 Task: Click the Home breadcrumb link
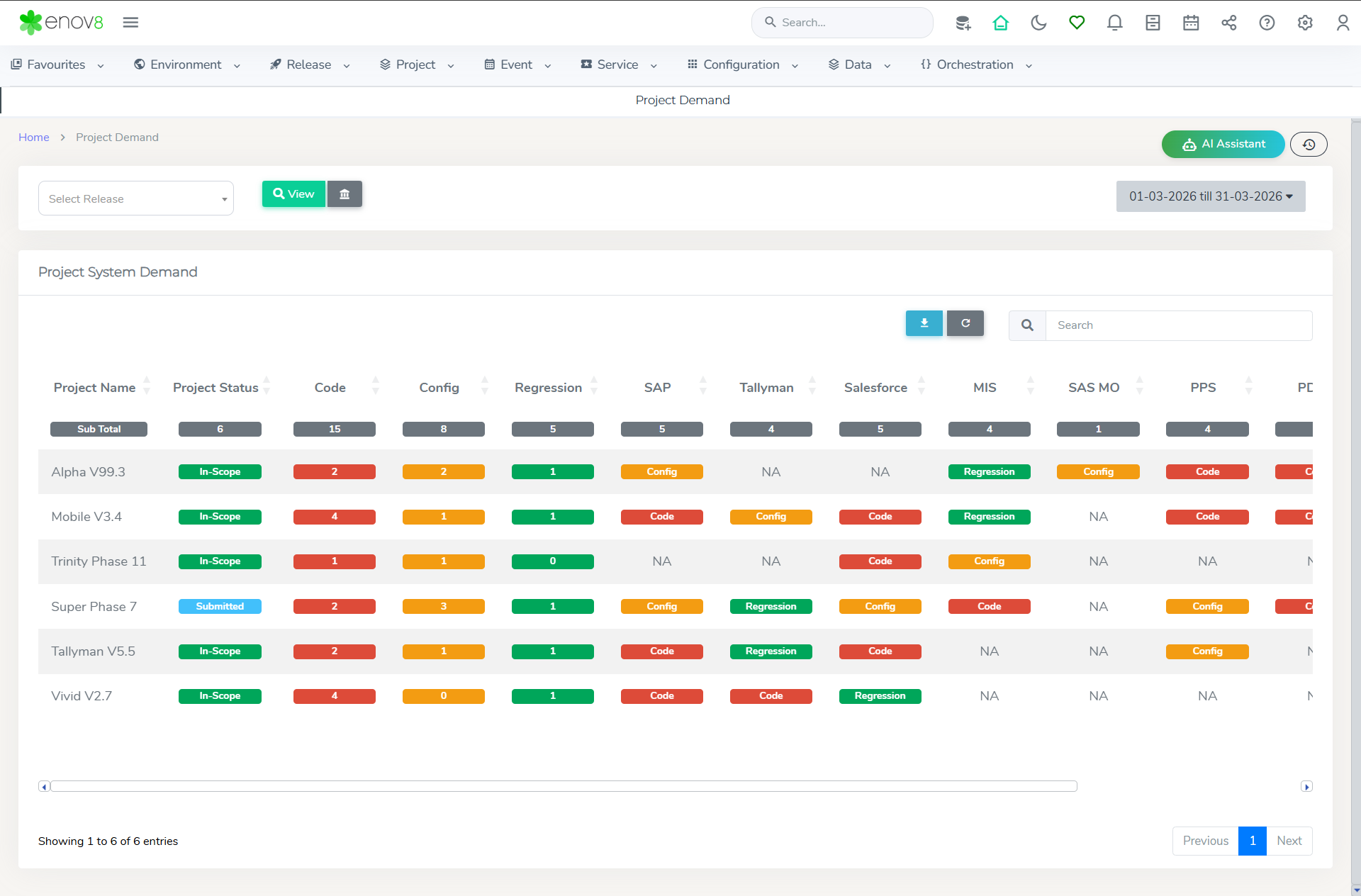[x=33, y=138]
